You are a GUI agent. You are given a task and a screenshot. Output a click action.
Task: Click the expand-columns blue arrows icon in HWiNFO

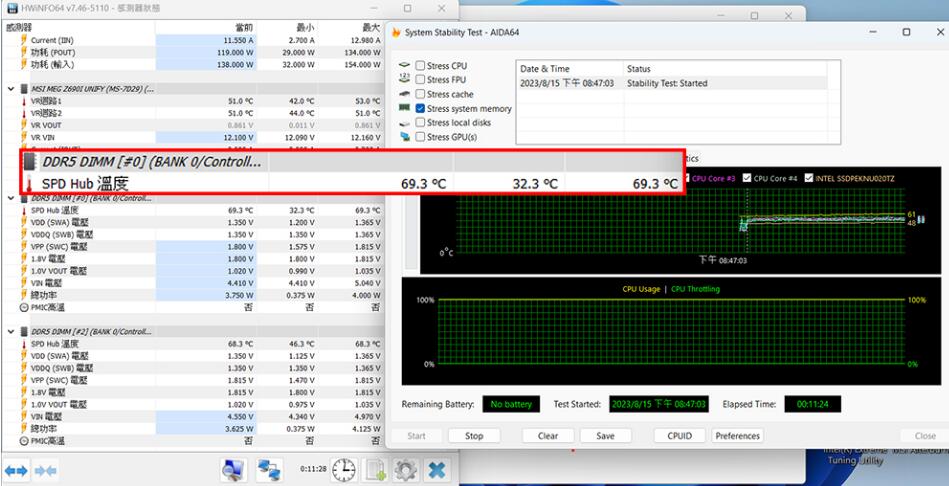[x=16, y=470]
